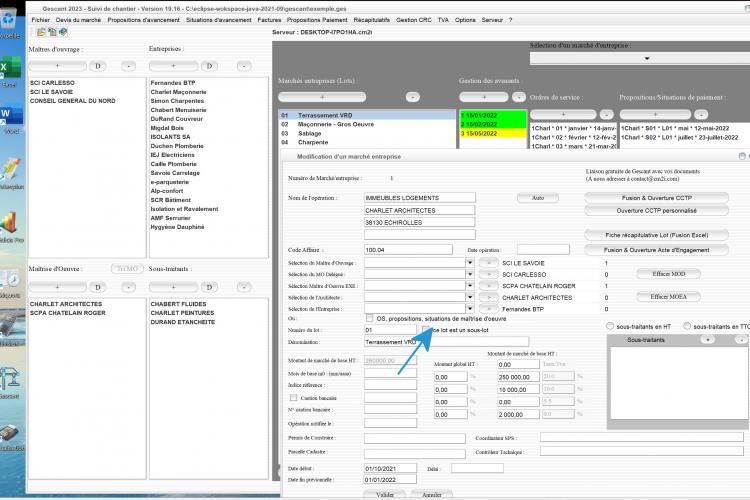Add a Sous-traitant in the left panel
Viewport: 750px width, 500px height.
tap(173, 287)
